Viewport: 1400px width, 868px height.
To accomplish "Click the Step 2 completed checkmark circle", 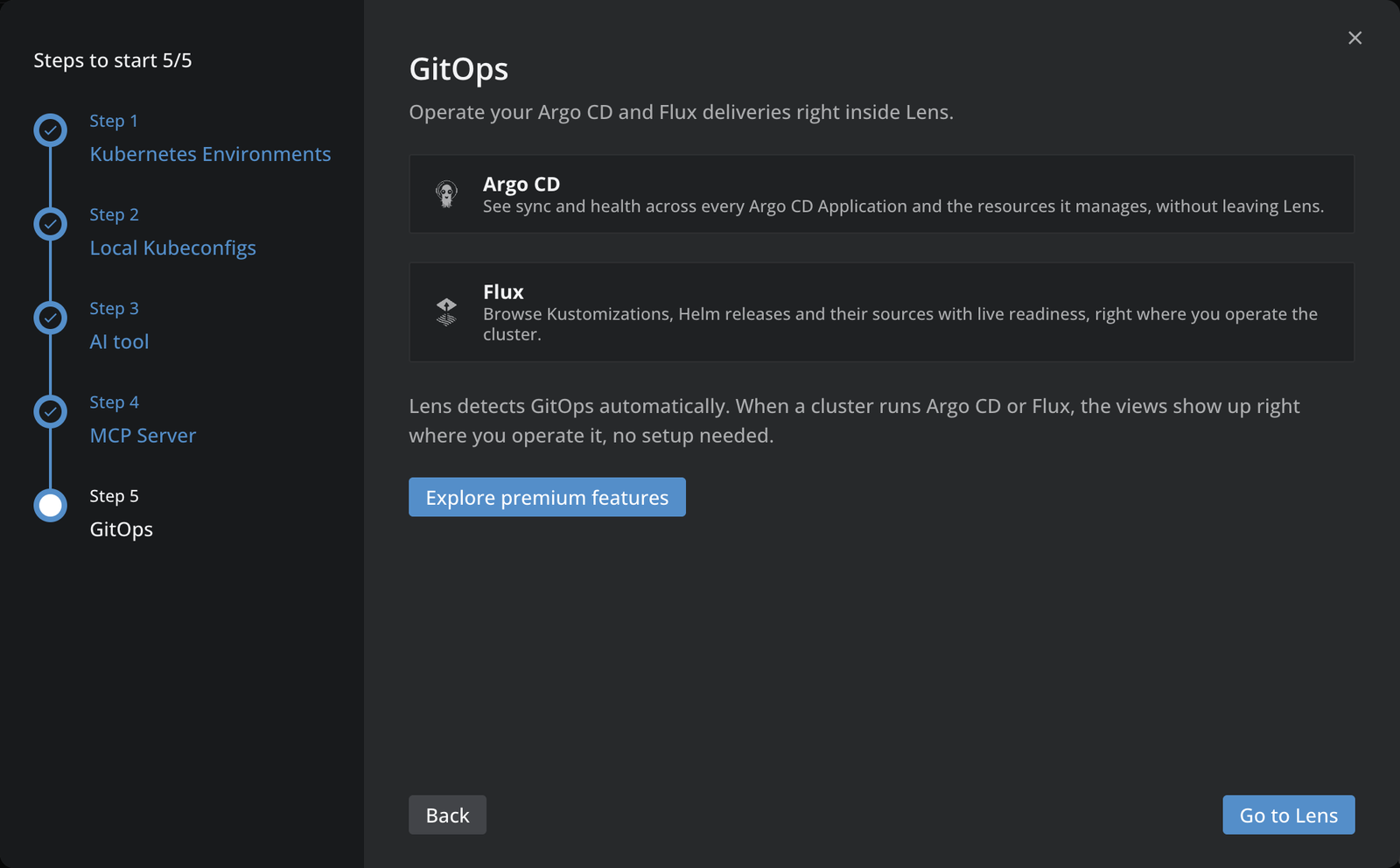I will coord(51,224).
